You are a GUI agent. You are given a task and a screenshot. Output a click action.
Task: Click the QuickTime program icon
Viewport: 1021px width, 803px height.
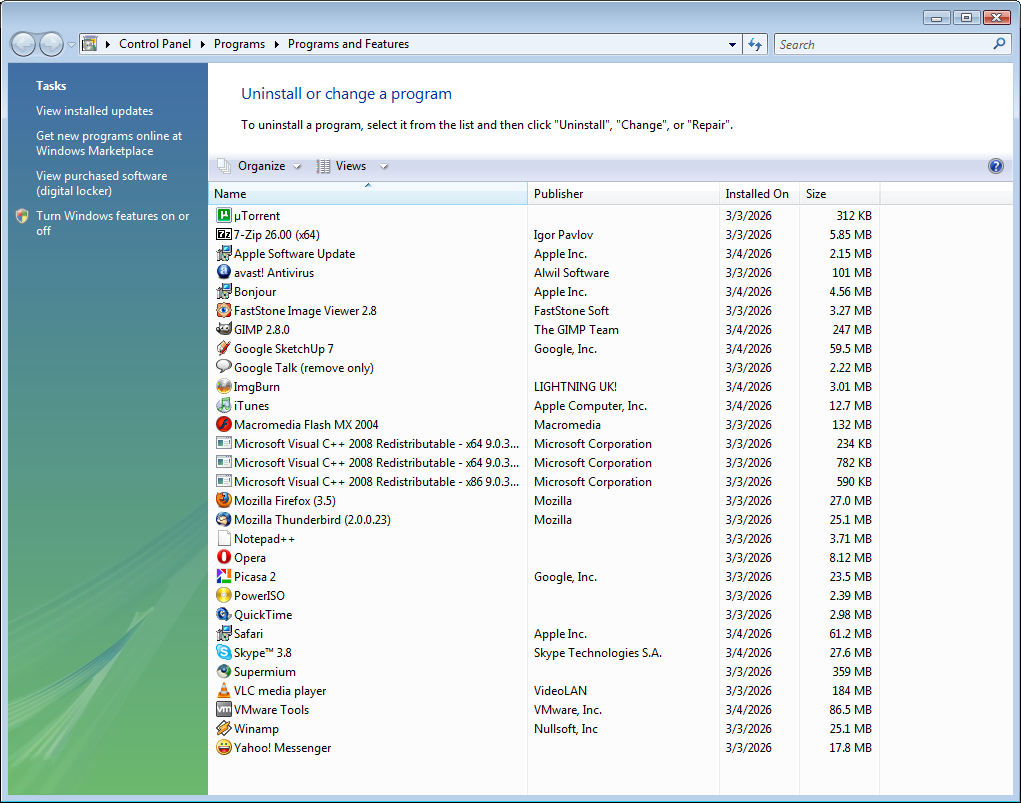[223, 613]
